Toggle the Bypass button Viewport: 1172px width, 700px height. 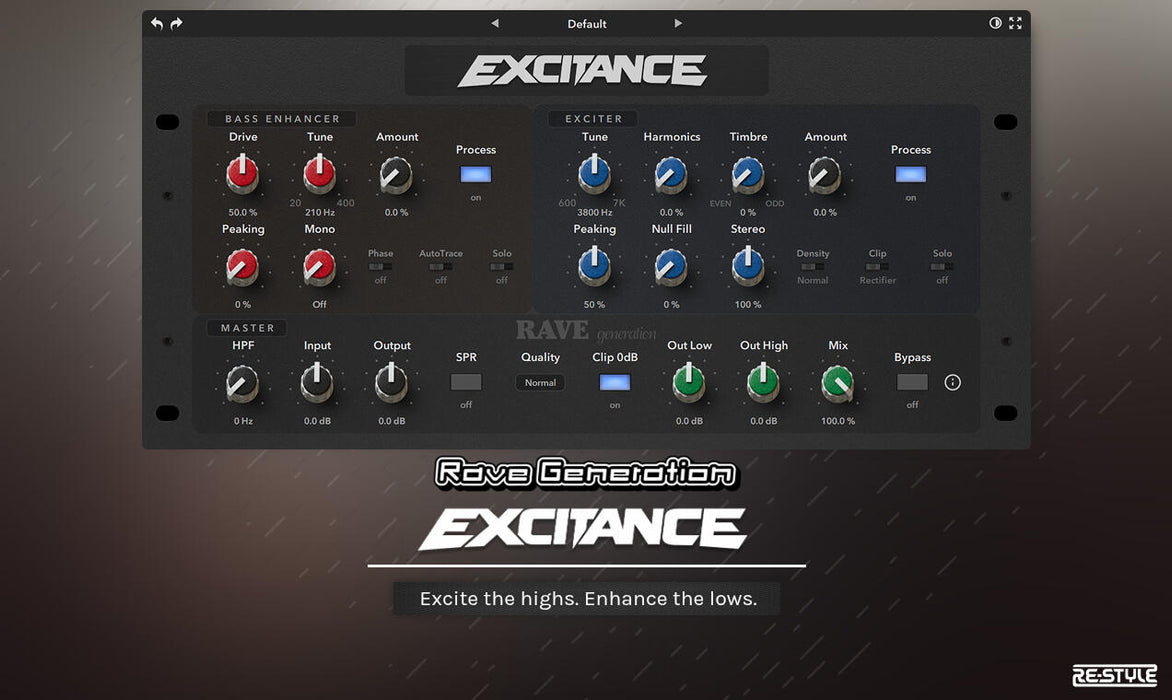point(912,382)
